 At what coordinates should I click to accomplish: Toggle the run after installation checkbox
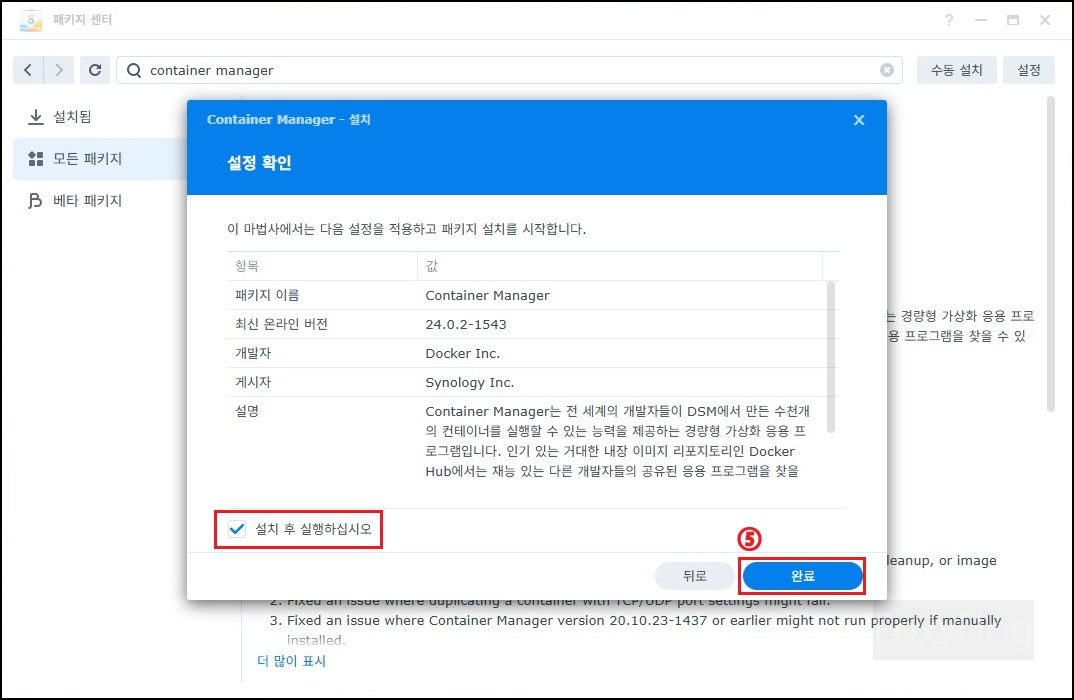(237, 529)
